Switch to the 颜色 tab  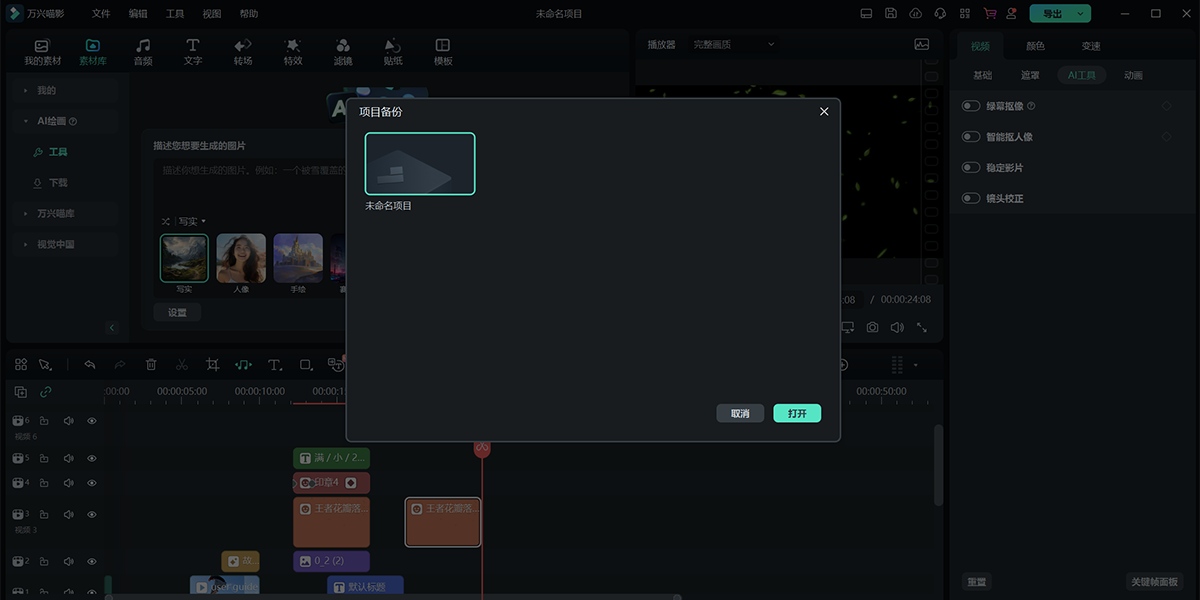(1035, 46)
